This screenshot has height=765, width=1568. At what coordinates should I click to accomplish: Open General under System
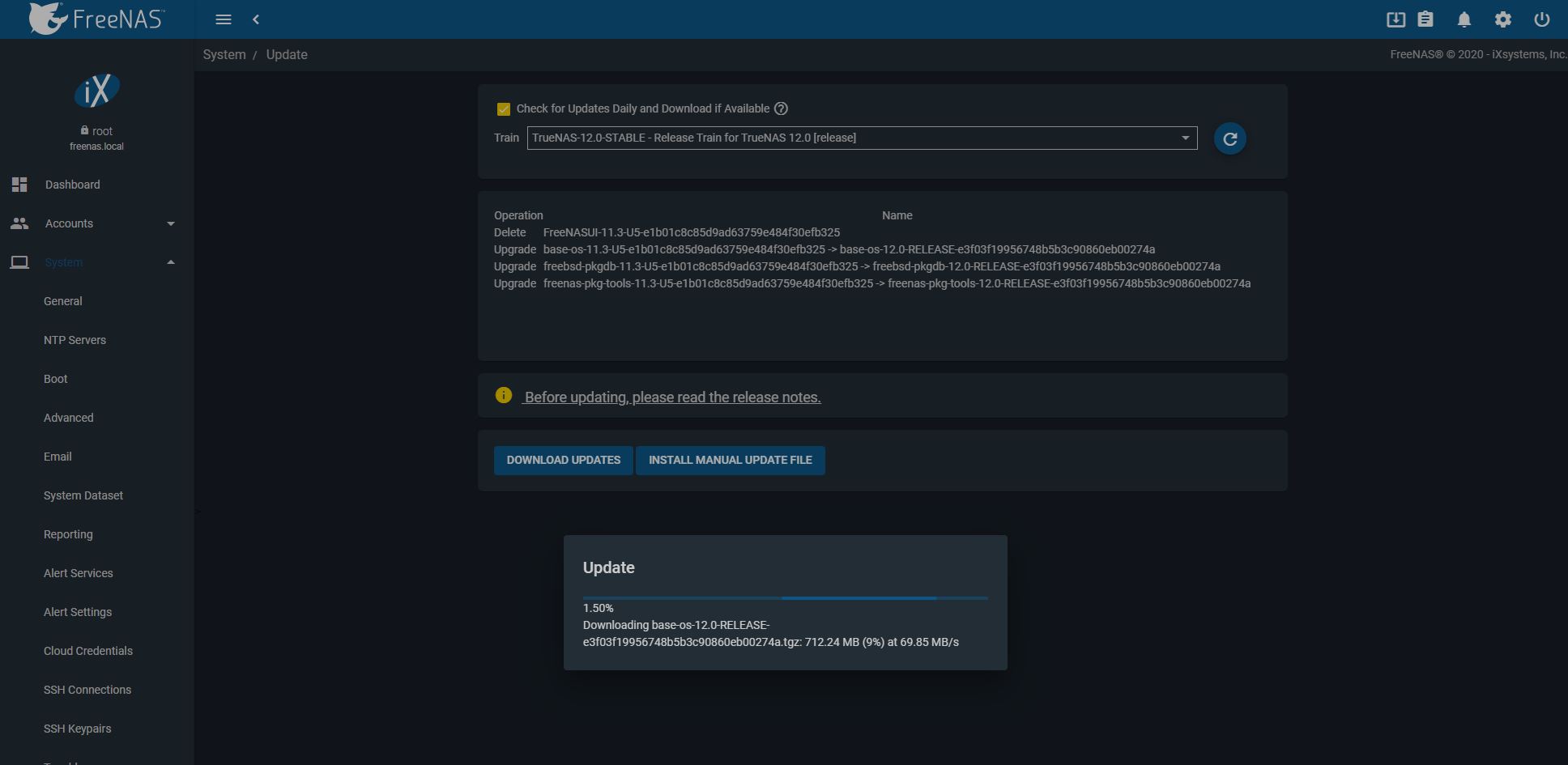coord(63,301)
